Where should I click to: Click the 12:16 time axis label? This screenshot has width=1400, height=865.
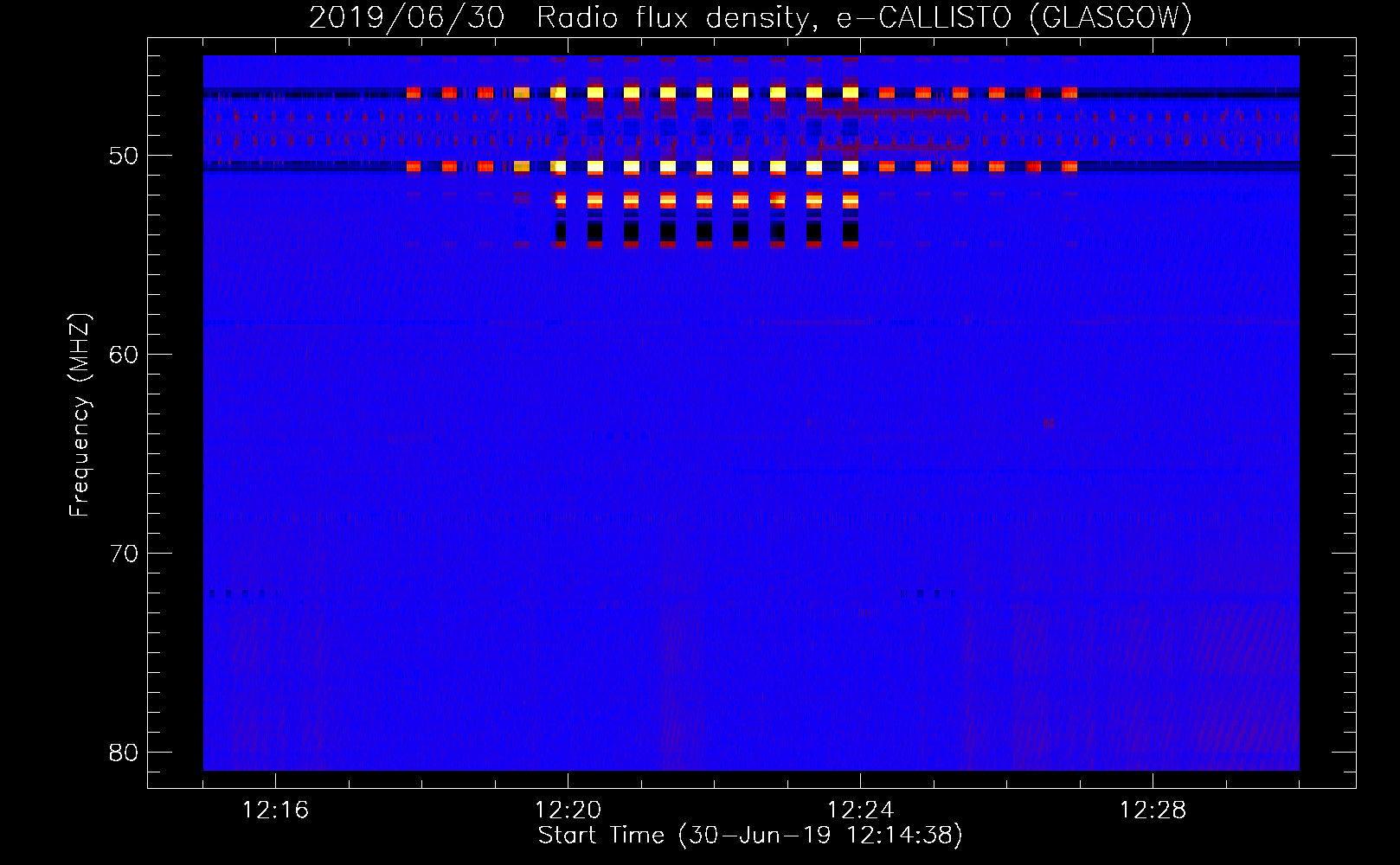275,811
